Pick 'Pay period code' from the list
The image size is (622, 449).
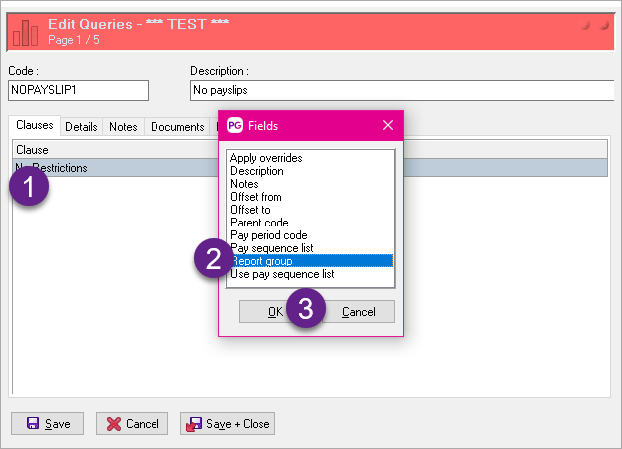point(267,235)
